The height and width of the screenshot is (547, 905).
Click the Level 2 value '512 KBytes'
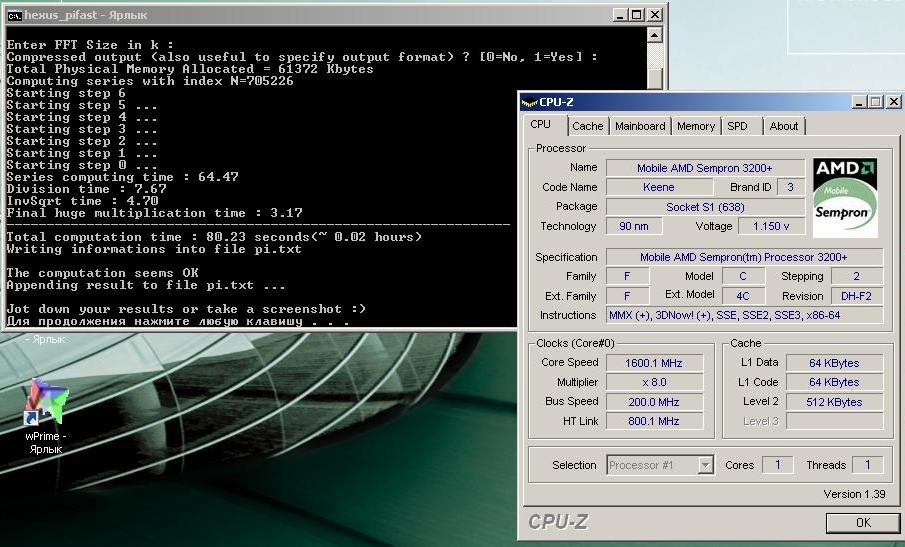pos(834,402)
